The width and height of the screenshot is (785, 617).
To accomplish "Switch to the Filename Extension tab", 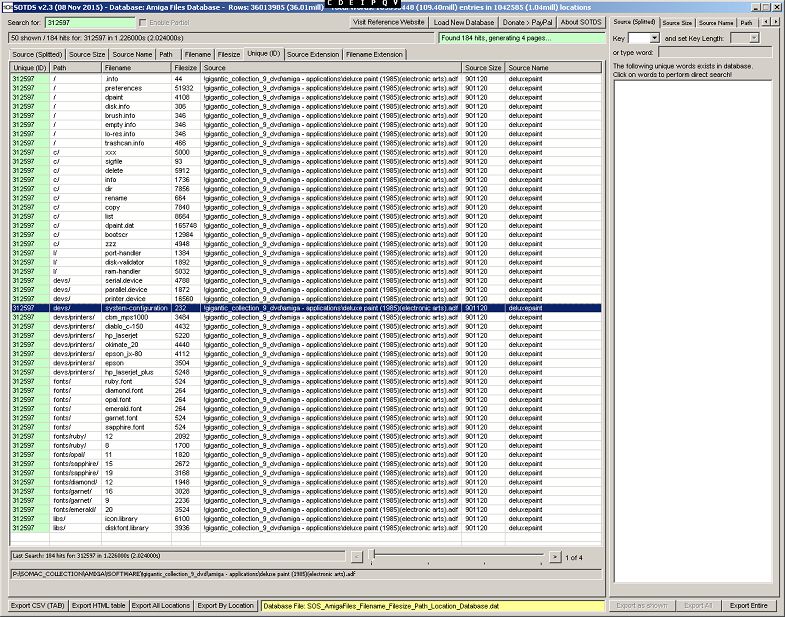I will (x=375, y=54).
